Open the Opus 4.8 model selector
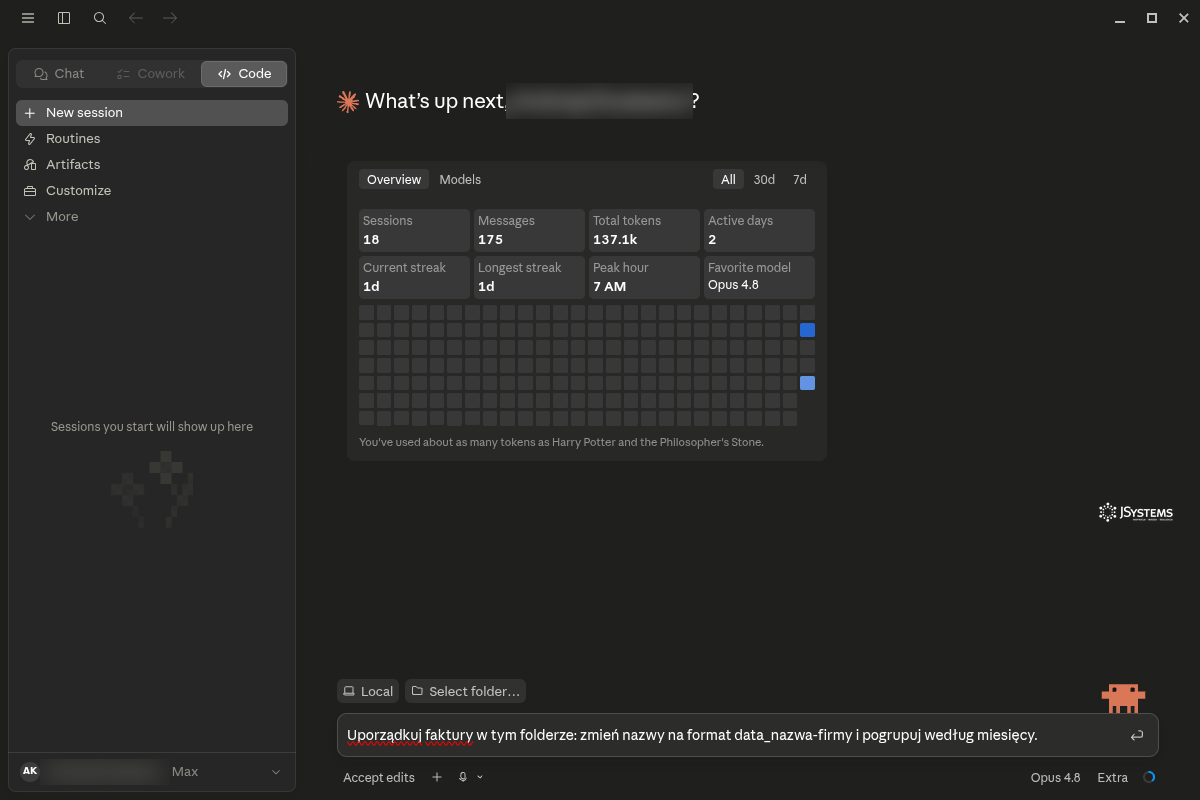 (x=1055, y=777)
